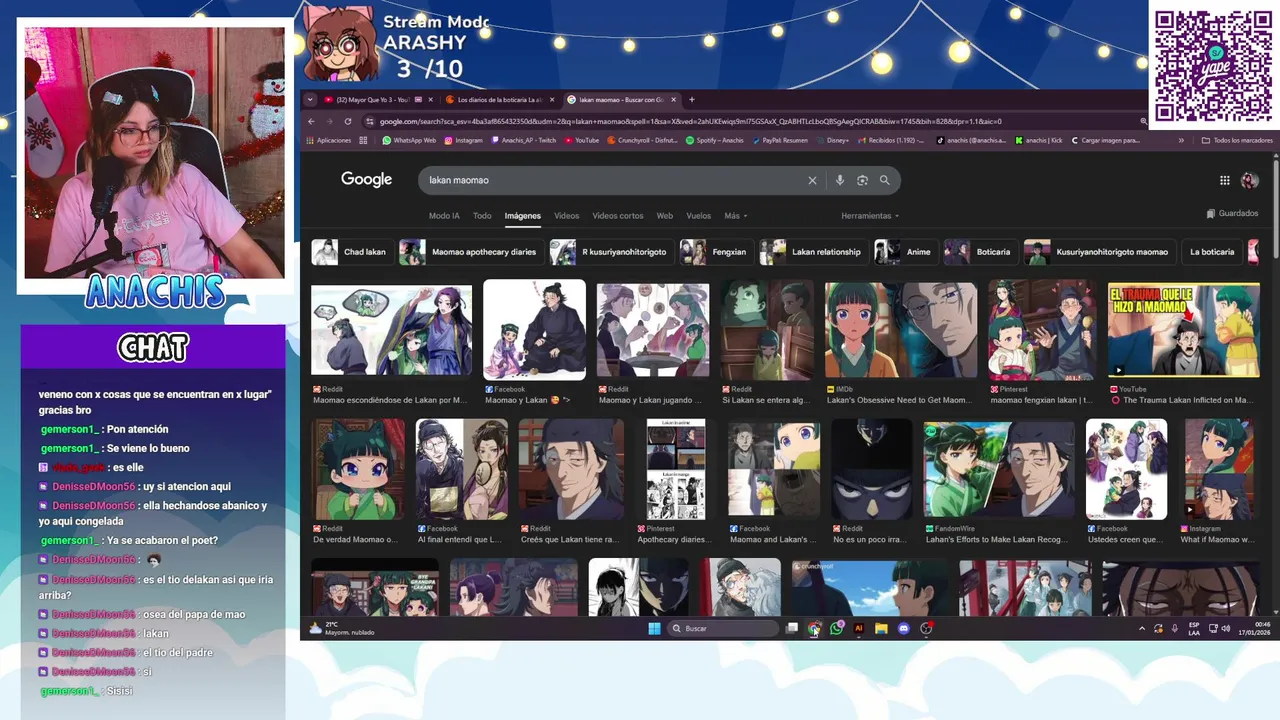The width and height of the screenshot is (1280, 720).
Task: Open Google Lens image search
Action: click(x=862, y=180)
